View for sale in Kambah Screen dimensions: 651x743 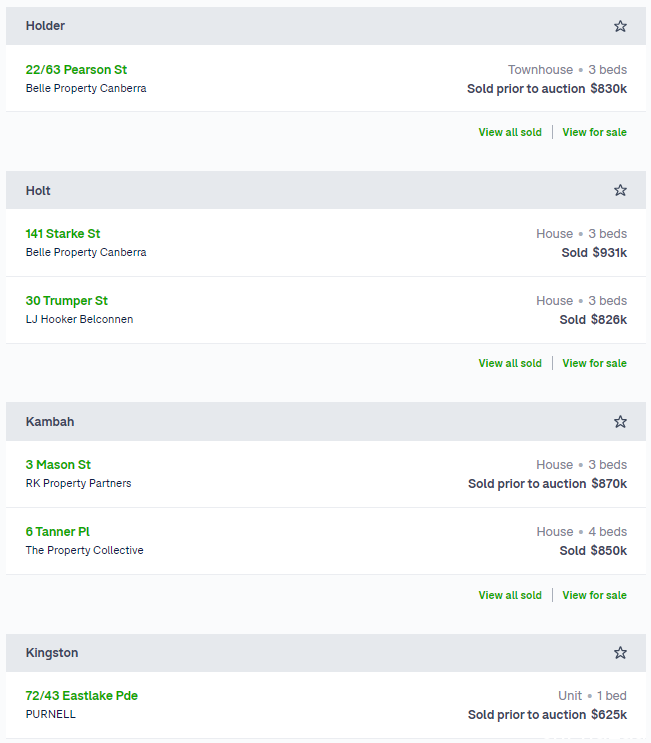click(x=594, y=595)
